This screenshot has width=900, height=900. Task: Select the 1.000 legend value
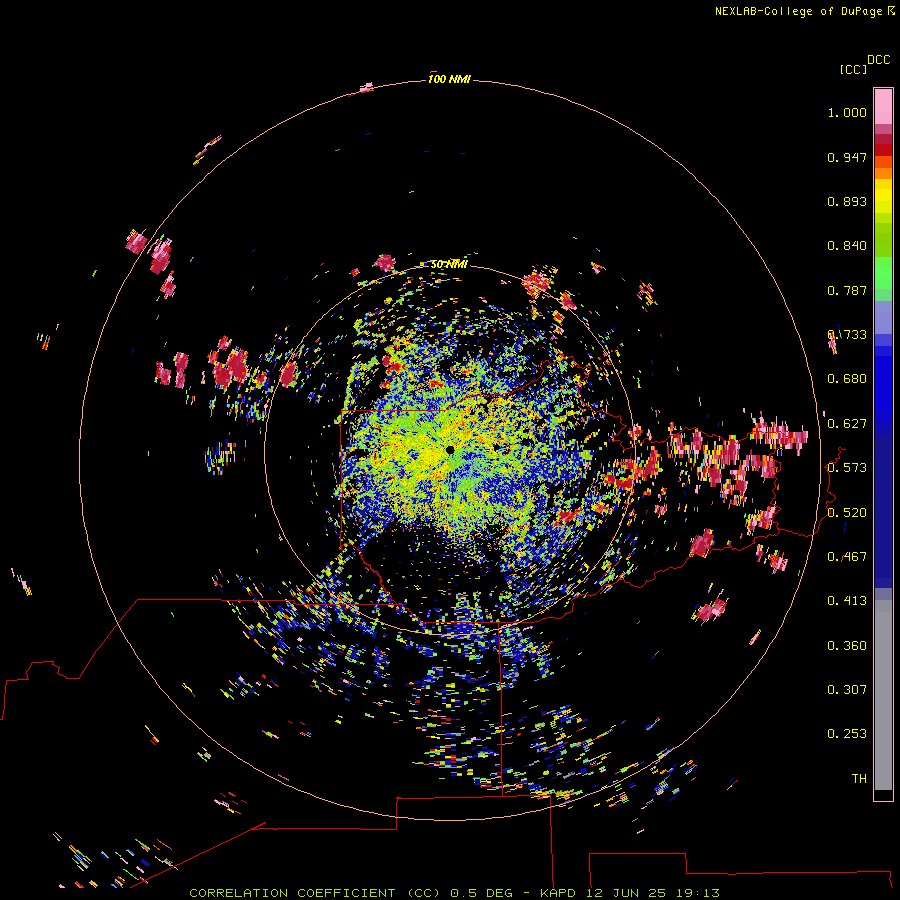pos(847,112)
